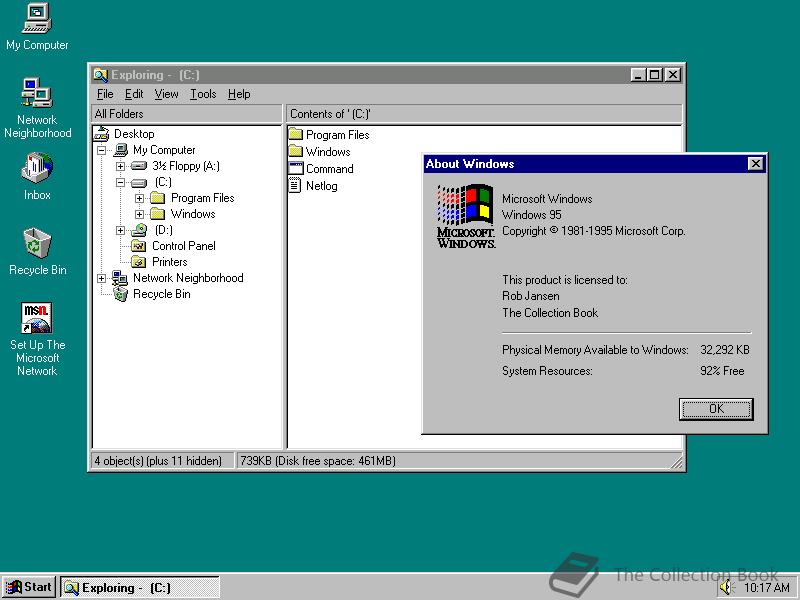The height and width of the screenshot is (600, 800).
Task: Click the 'Desktop' tree label
Action: 134,134
